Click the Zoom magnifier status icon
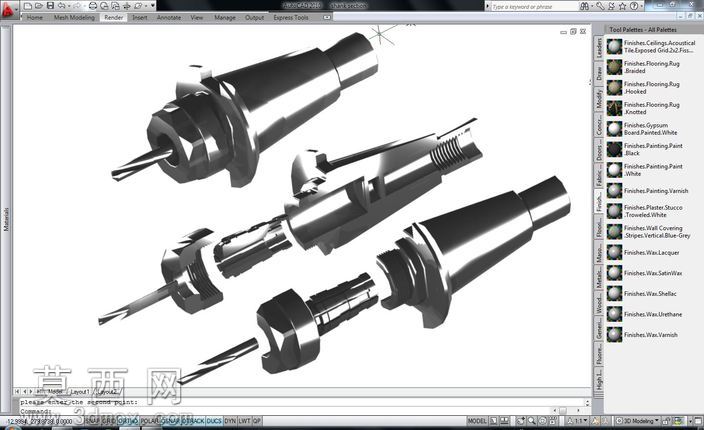 (x=532, y=421)
